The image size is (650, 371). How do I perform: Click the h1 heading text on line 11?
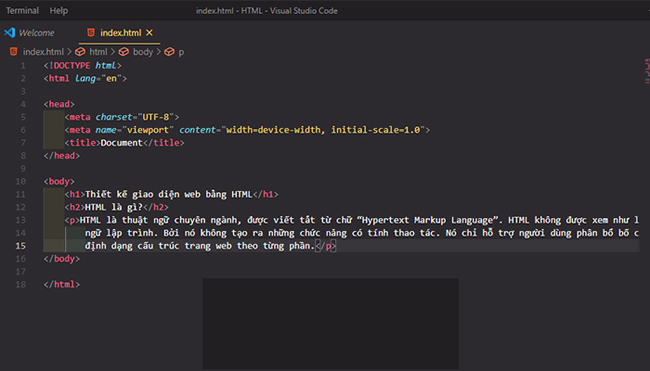click(x=168, y=194)
